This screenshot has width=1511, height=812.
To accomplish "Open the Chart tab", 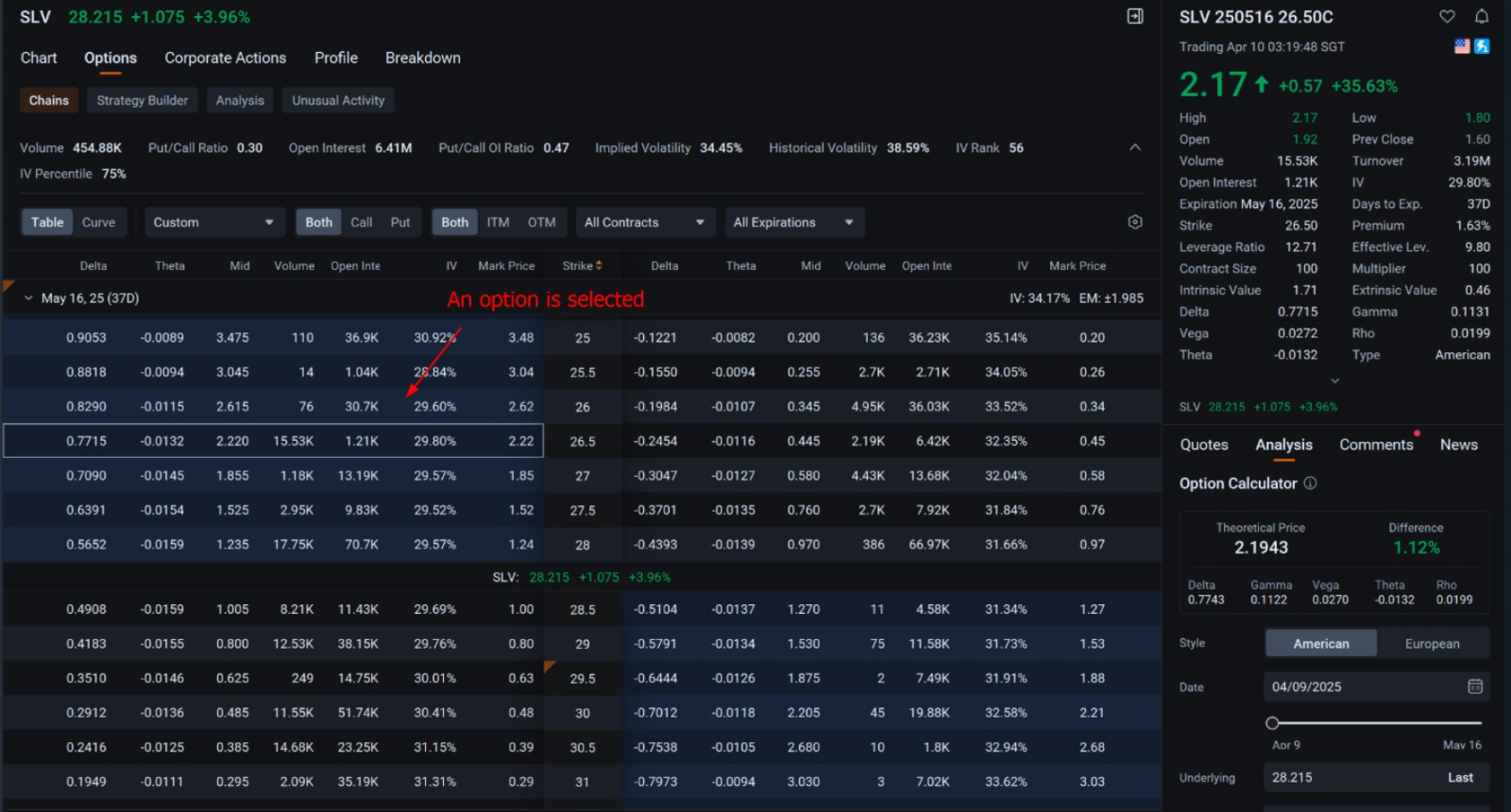I will click(x=39, y=58).
